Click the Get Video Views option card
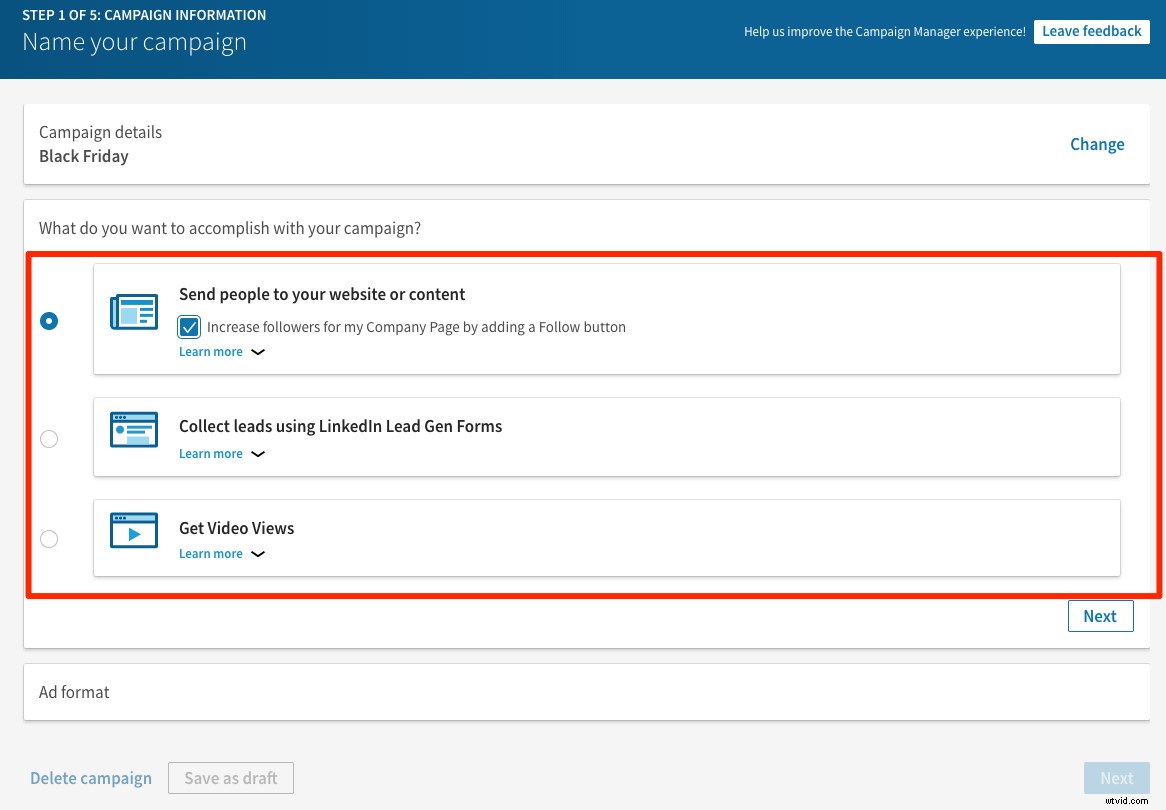The image size is (1166, 810). [x=606, y=538]
